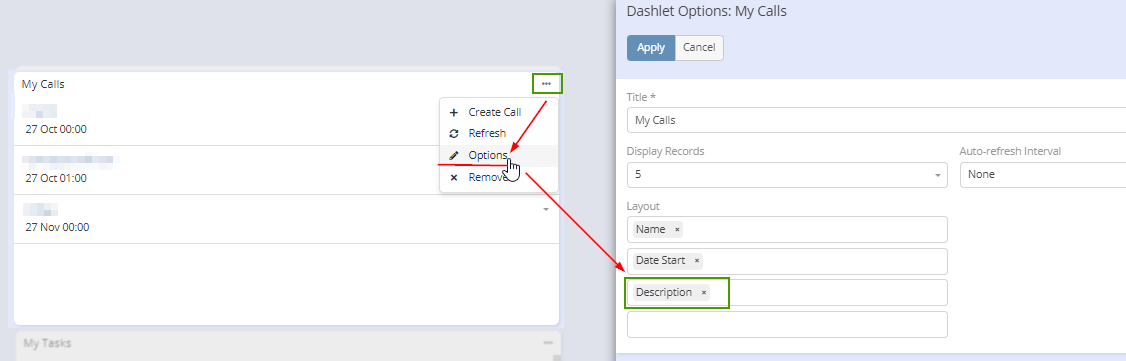Expand the 27 Nov call row arrow
The width and height of the screenshot is (1126, 361).
545,210
